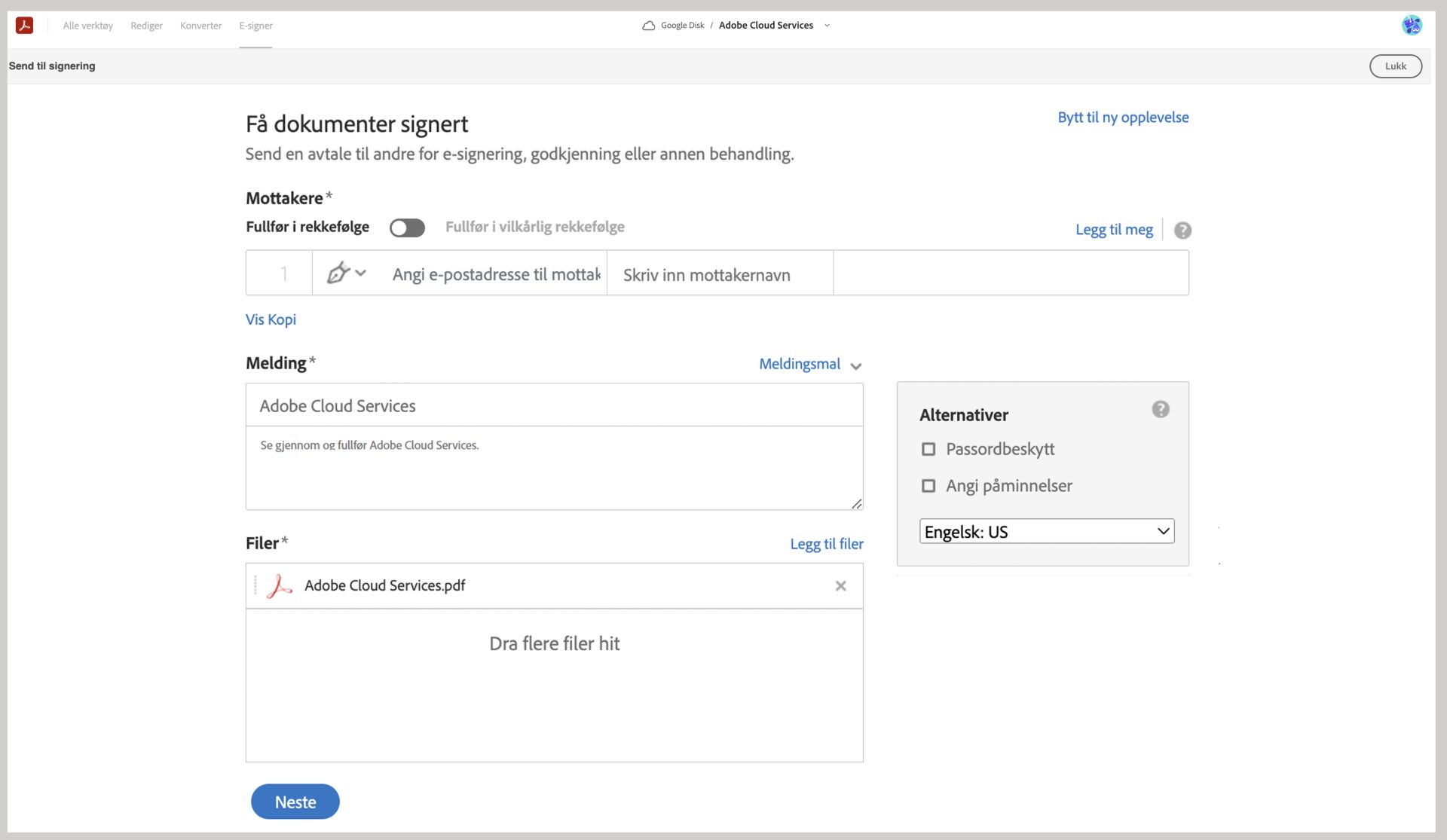Select the E-signer tab
Image resolution: width=1447 pixels, height=840 pixels.
click(255, 26)
